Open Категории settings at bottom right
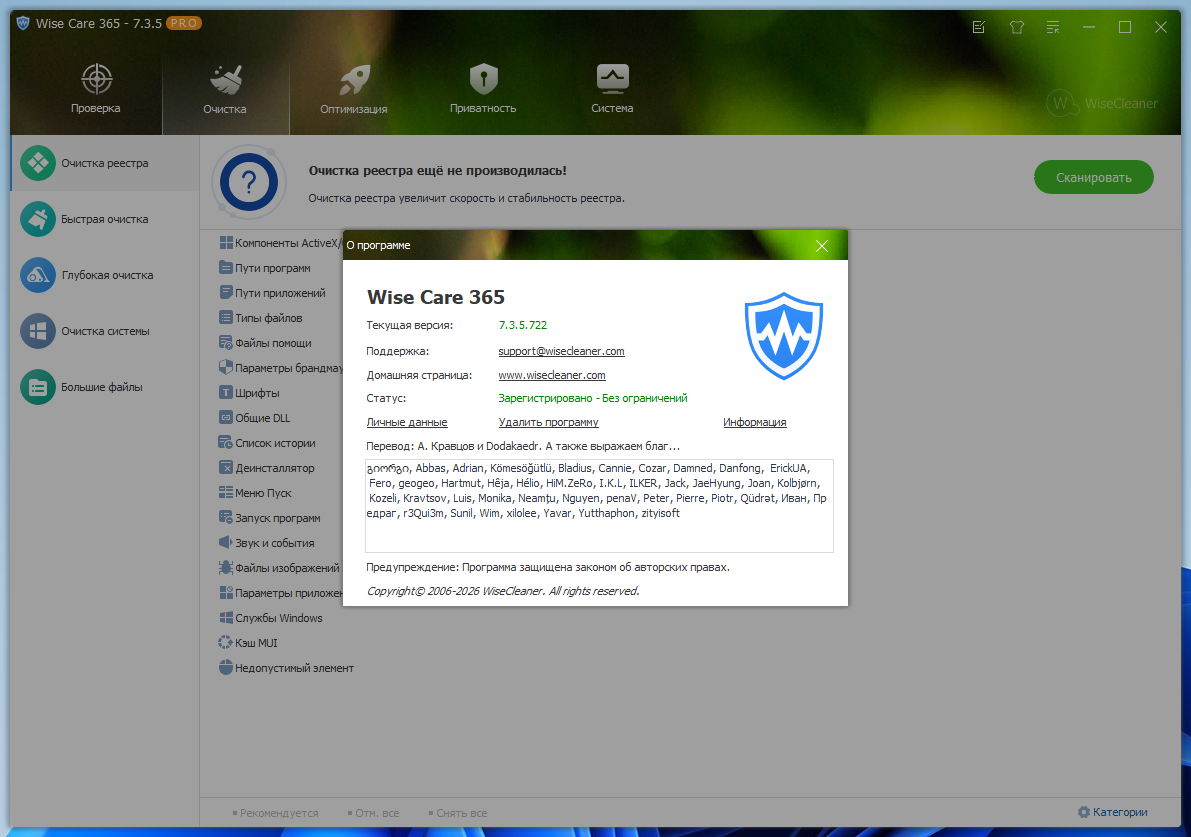 (1113, 812)
